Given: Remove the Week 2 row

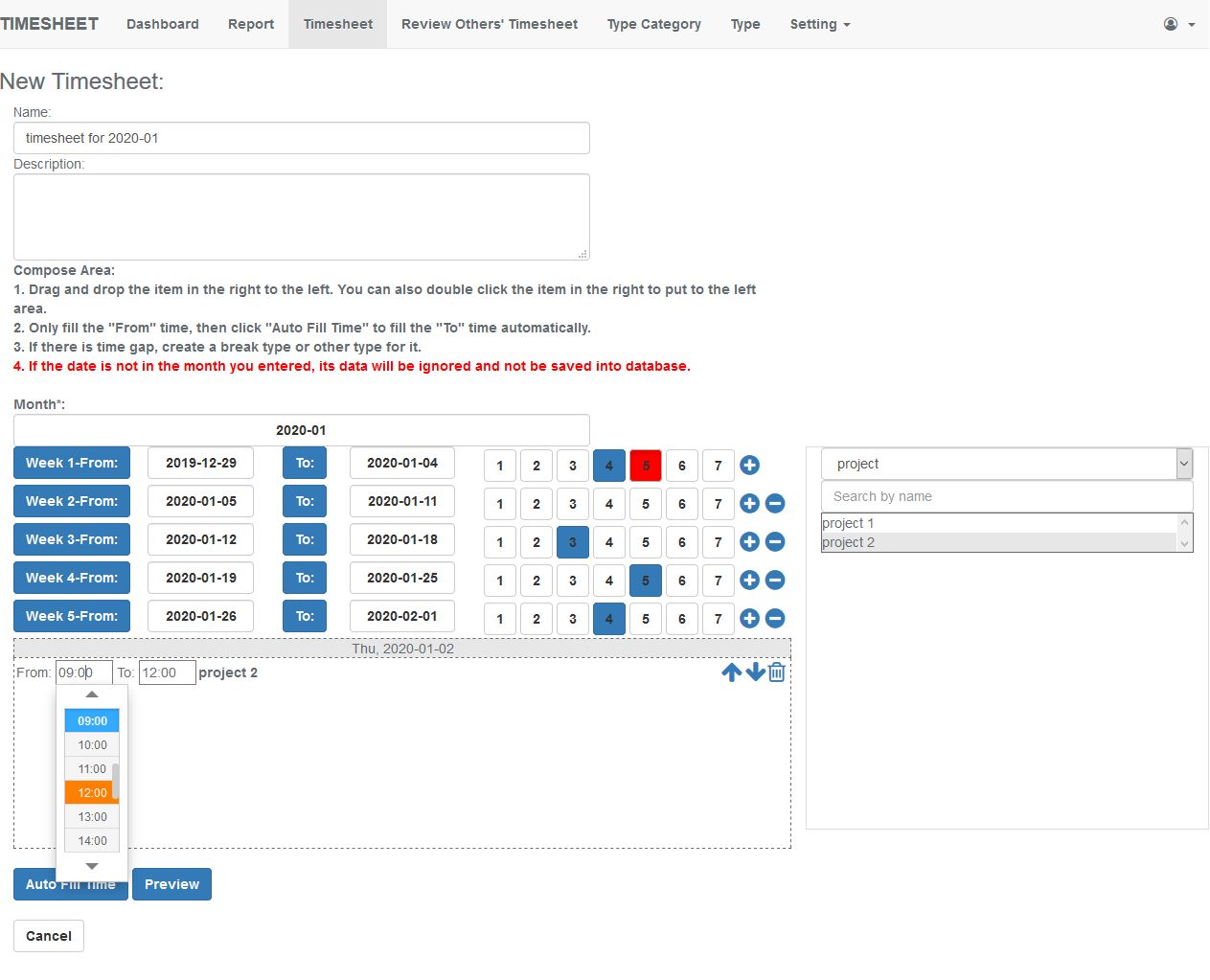Looking at the screenshot, I should pyautogui.click(x=776, y=504).
